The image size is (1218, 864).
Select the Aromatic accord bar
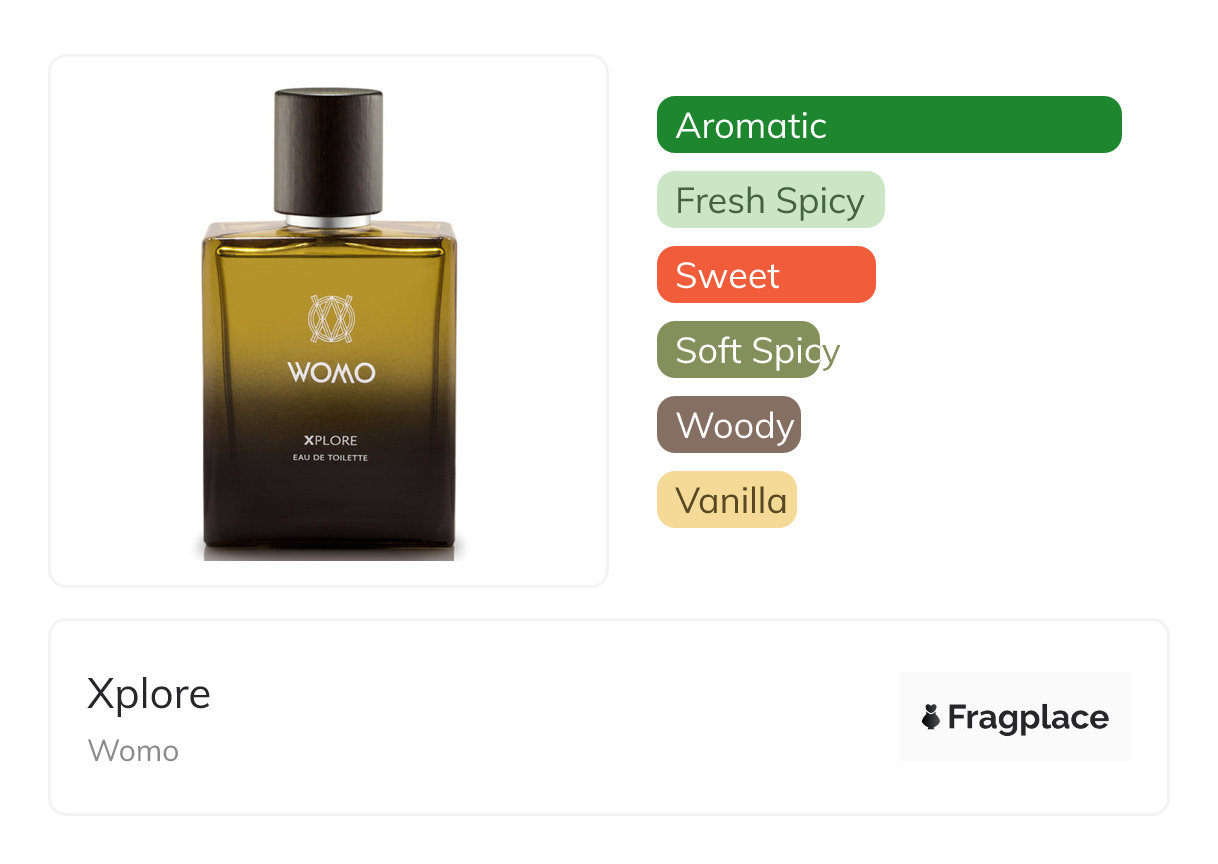pyautogui.click(x=889, y=125)
